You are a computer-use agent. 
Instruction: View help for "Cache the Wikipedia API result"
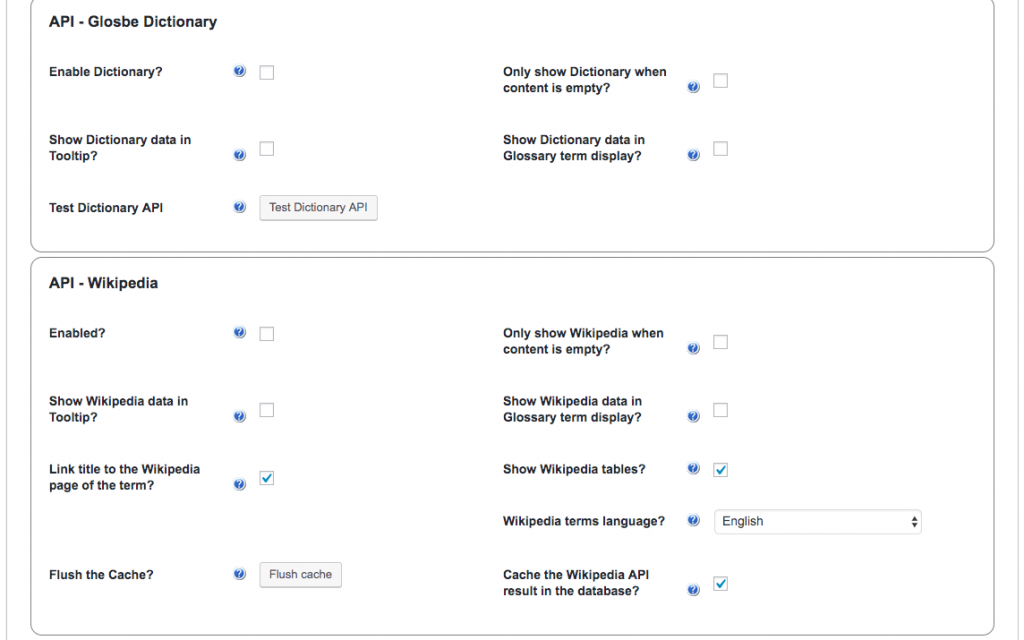click(693, 590)
